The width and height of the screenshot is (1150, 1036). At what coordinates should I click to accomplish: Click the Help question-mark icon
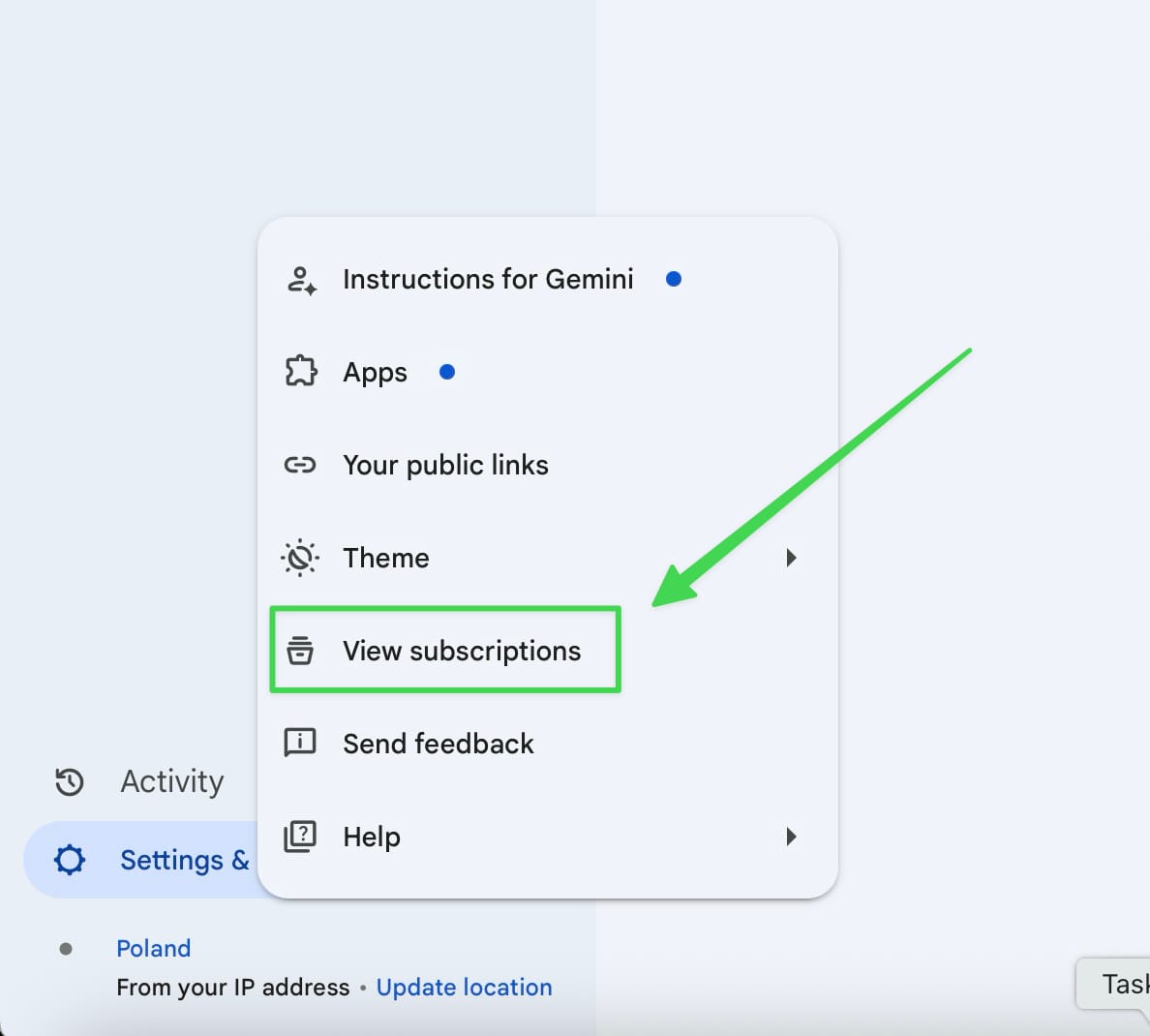[301, 837]
